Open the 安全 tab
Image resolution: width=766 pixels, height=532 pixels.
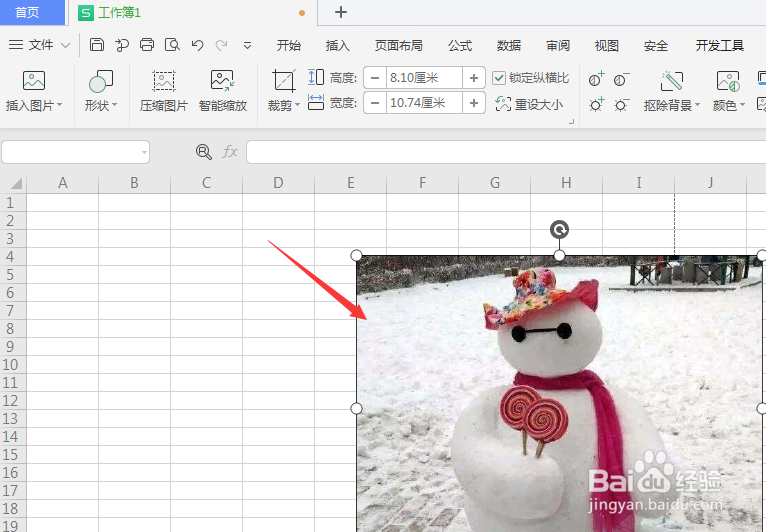656,45
